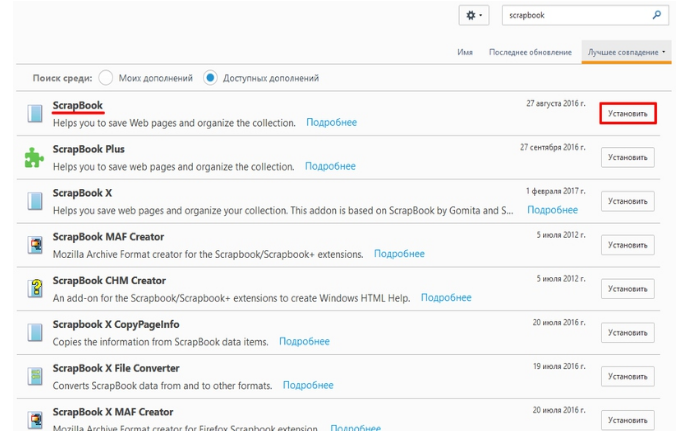This screenshot has width=678, height=443.
Task: Click the date 1 февраля 2017 г.
Action: coord(556,191)
